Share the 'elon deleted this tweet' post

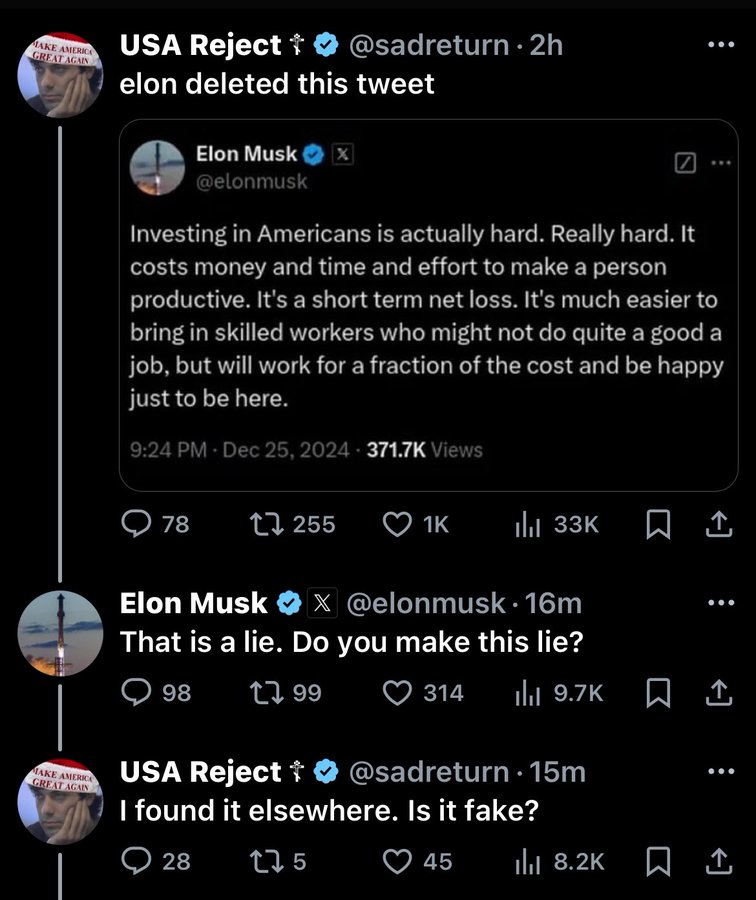pyautogui.click(x=719, y=525)
